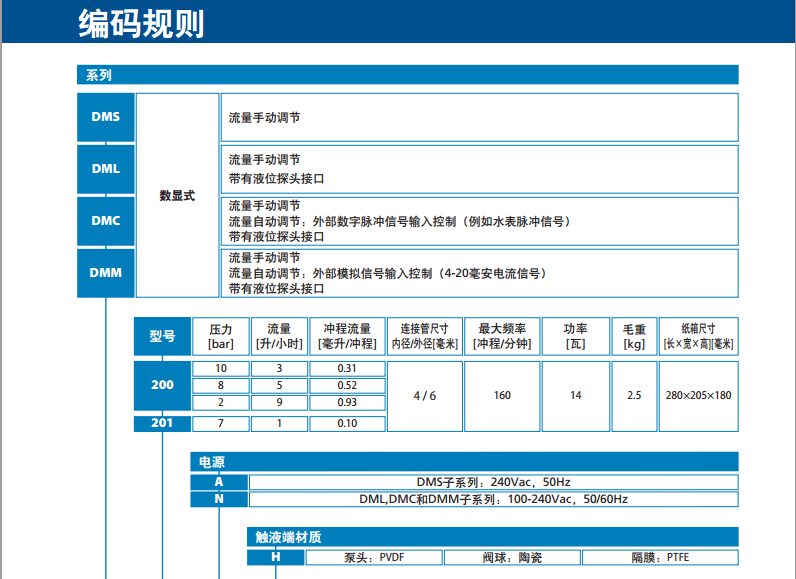This screenshot has height=579, width=796.
Task: Click the 编码规则 page title
Action: [141, 23]
